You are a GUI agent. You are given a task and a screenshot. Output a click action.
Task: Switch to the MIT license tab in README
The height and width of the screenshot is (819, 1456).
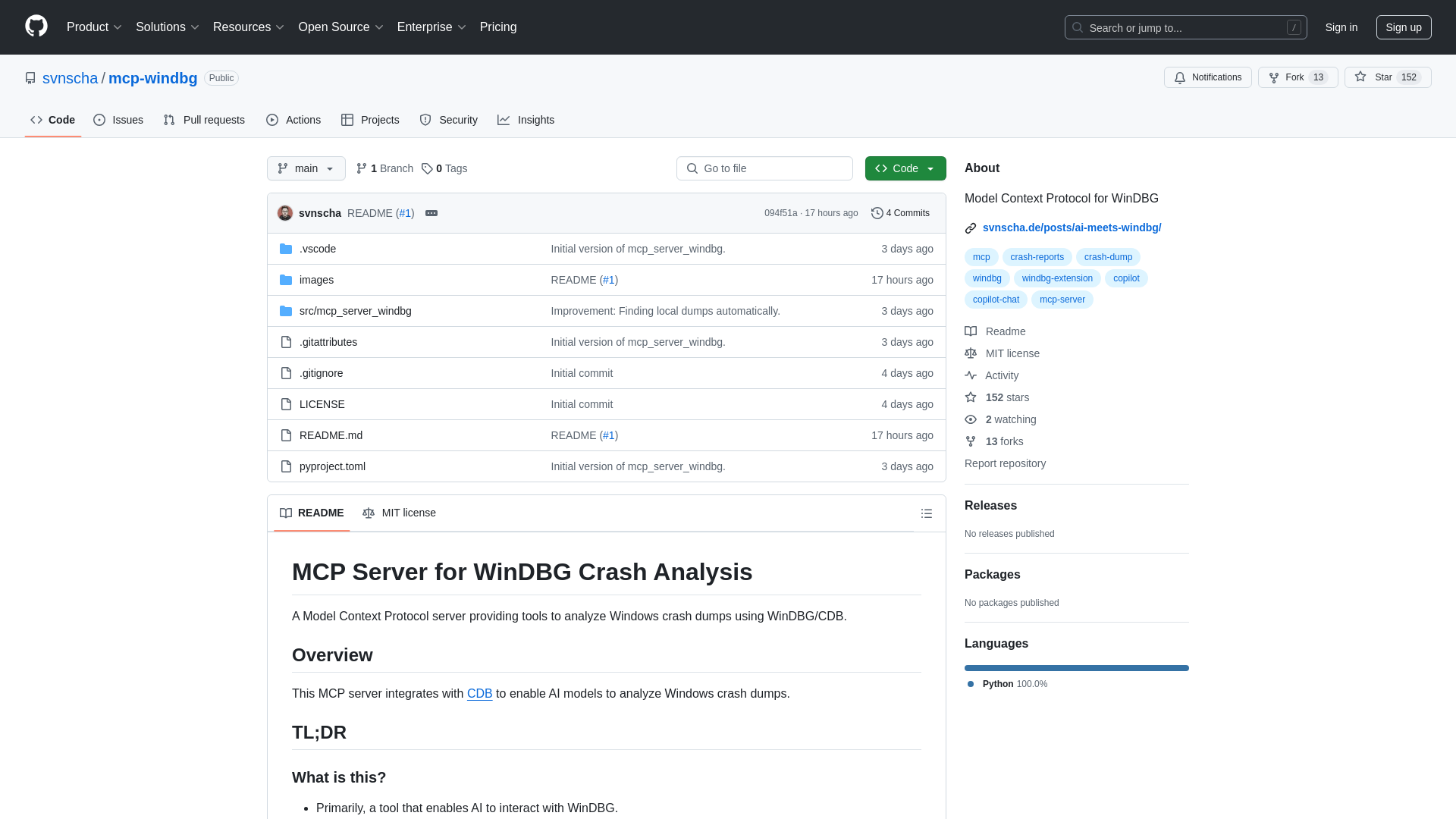[400, 513]
